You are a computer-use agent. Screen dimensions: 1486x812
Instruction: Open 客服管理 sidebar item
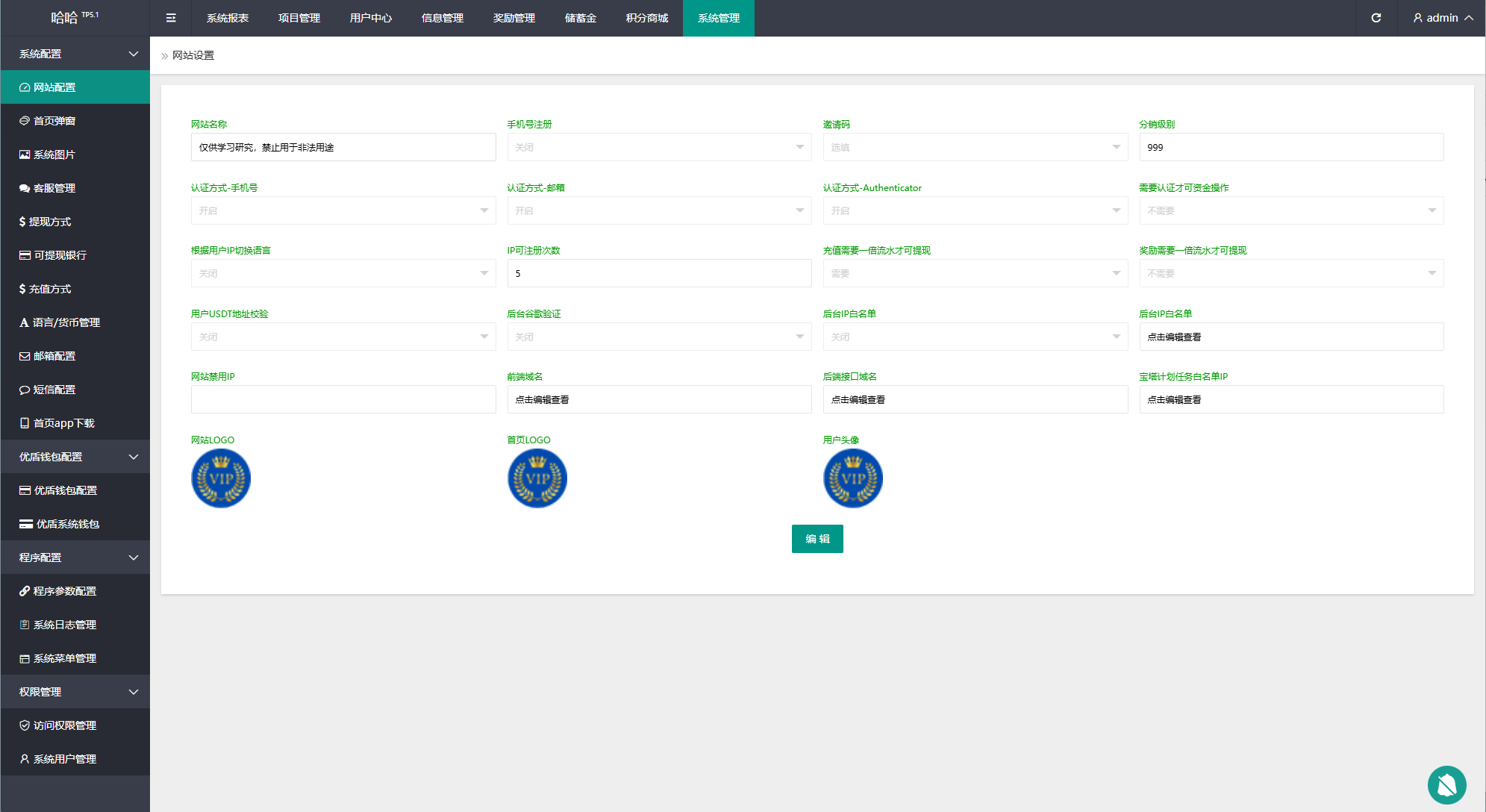[x=54, y=188]
